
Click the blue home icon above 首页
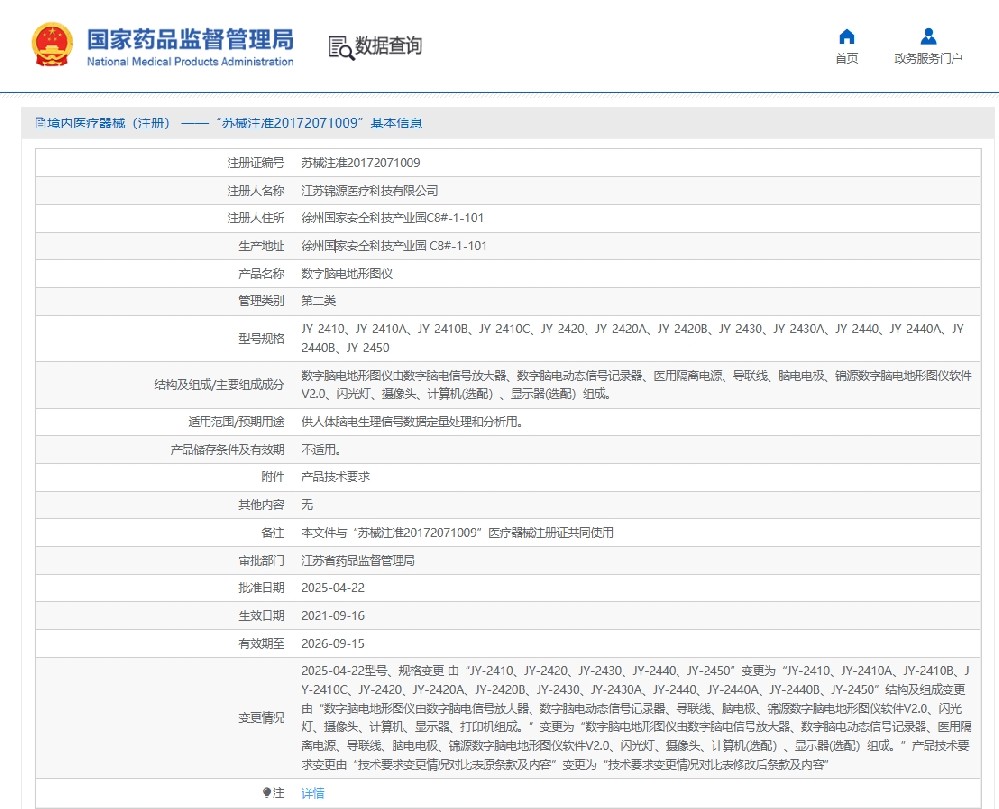[845, 36]
